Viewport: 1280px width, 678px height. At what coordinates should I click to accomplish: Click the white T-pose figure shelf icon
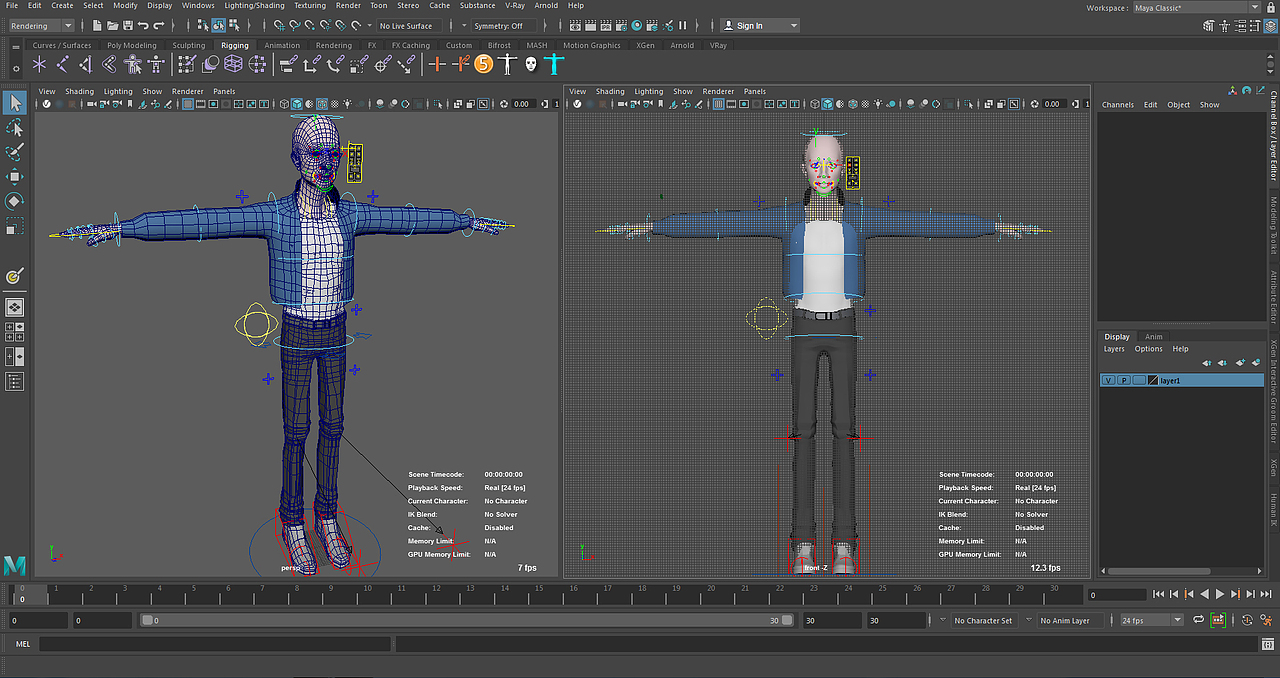pos(508,64)
